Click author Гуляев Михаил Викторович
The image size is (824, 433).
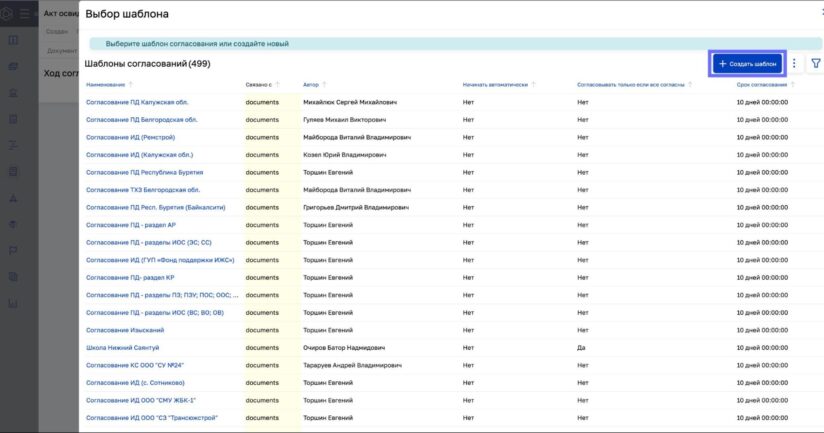344,120
